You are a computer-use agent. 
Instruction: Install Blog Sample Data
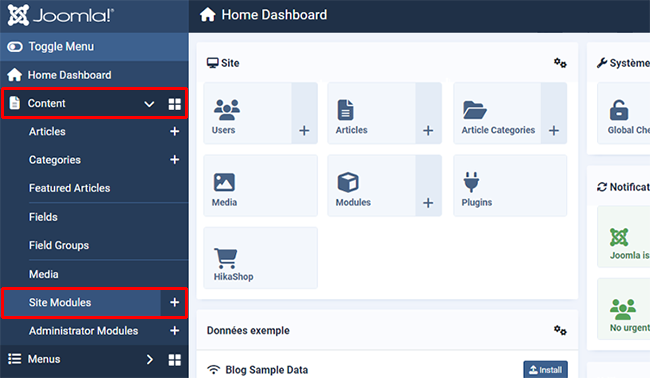pyautogui.click(x=546, y=369)
